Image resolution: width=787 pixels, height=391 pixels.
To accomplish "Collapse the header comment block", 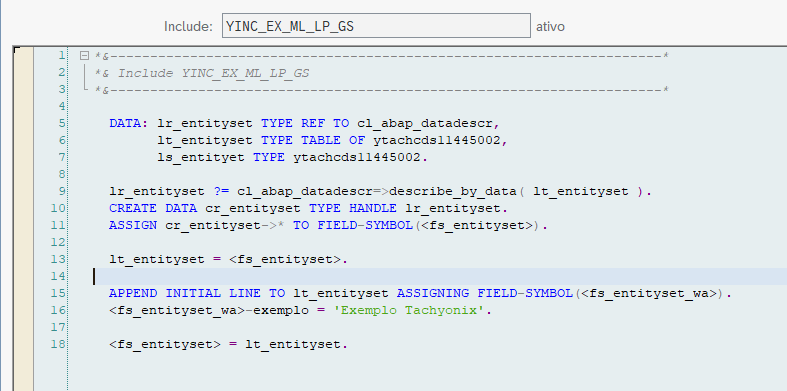I will pyautogui.click(x=84, y=55).
